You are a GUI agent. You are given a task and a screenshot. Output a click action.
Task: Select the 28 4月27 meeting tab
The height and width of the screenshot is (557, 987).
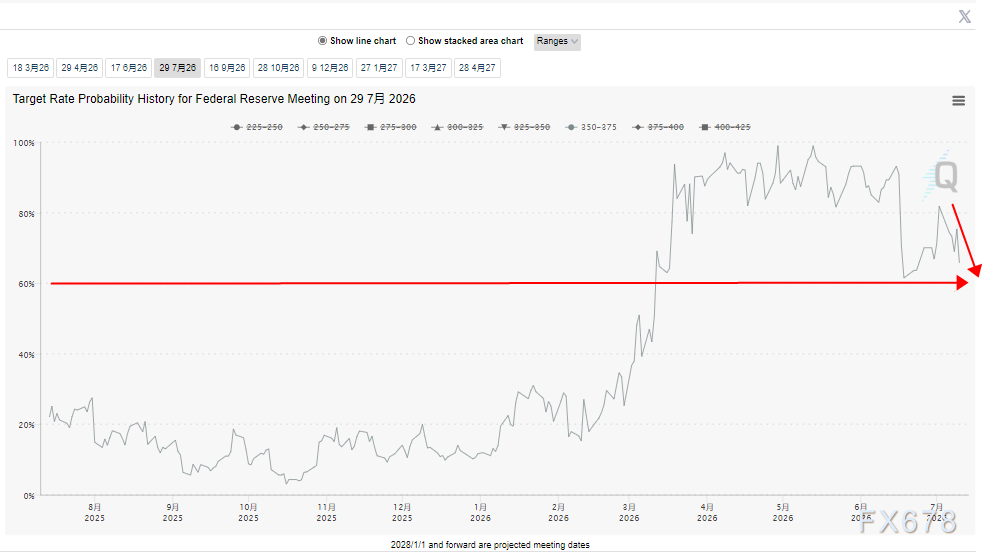click(477, 68)
